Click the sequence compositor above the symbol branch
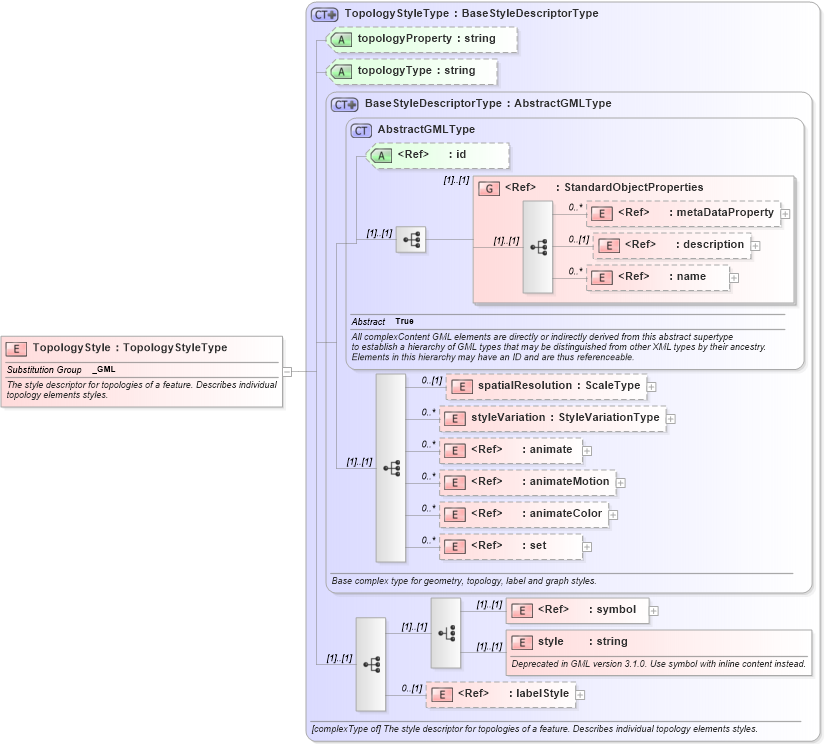 [x=448, y=633]
